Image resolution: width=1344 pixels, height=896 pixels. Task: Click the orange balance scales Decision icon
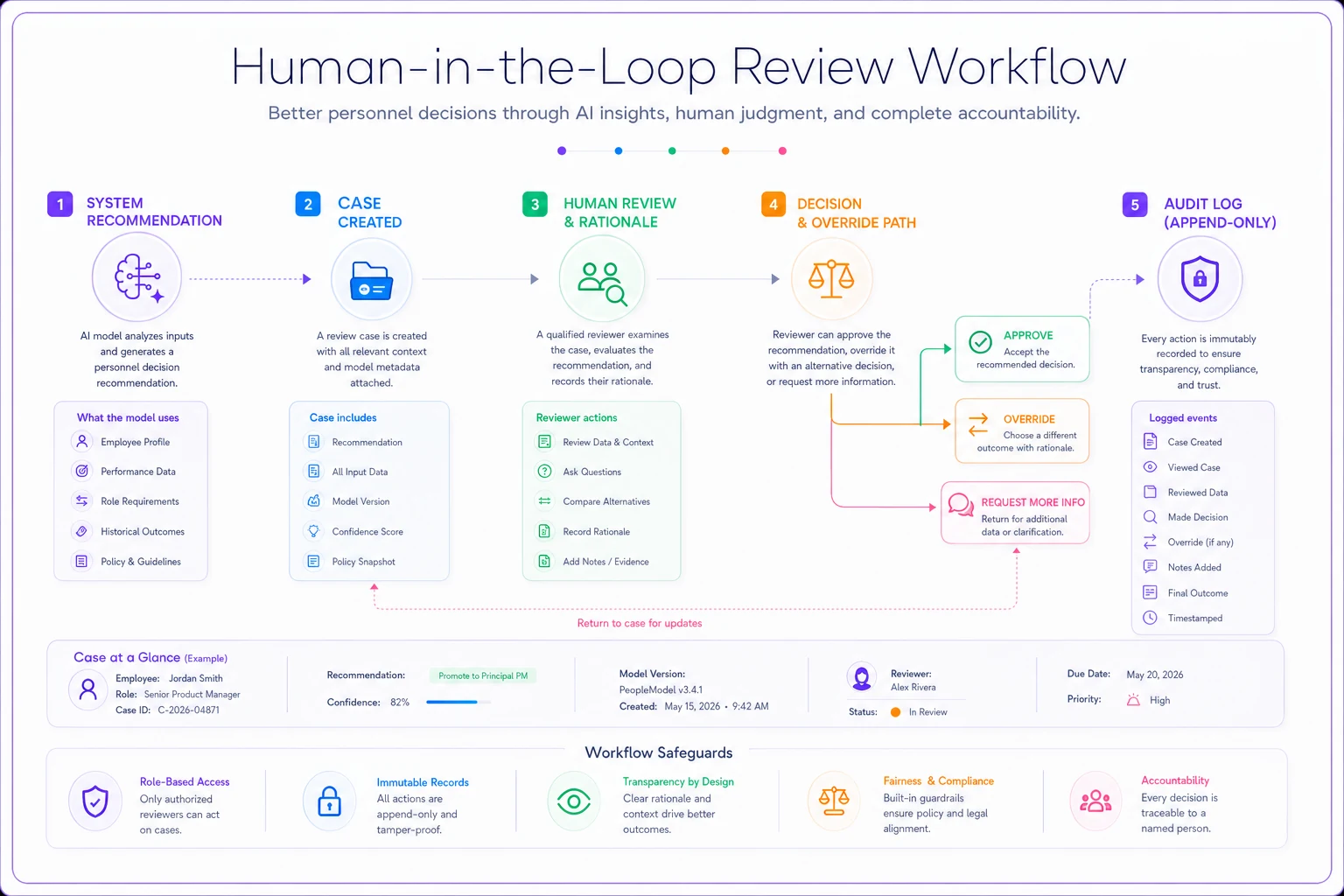click(831, 278)
